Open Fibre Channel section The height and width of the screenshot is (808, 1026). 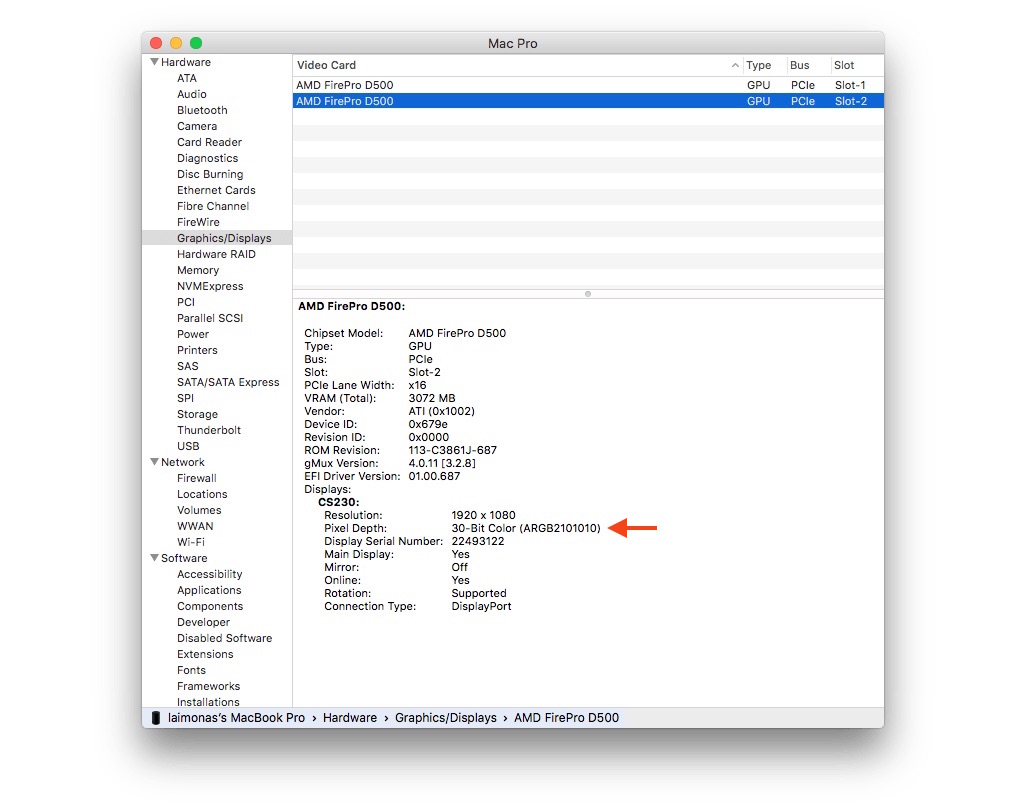click(213, 206)
